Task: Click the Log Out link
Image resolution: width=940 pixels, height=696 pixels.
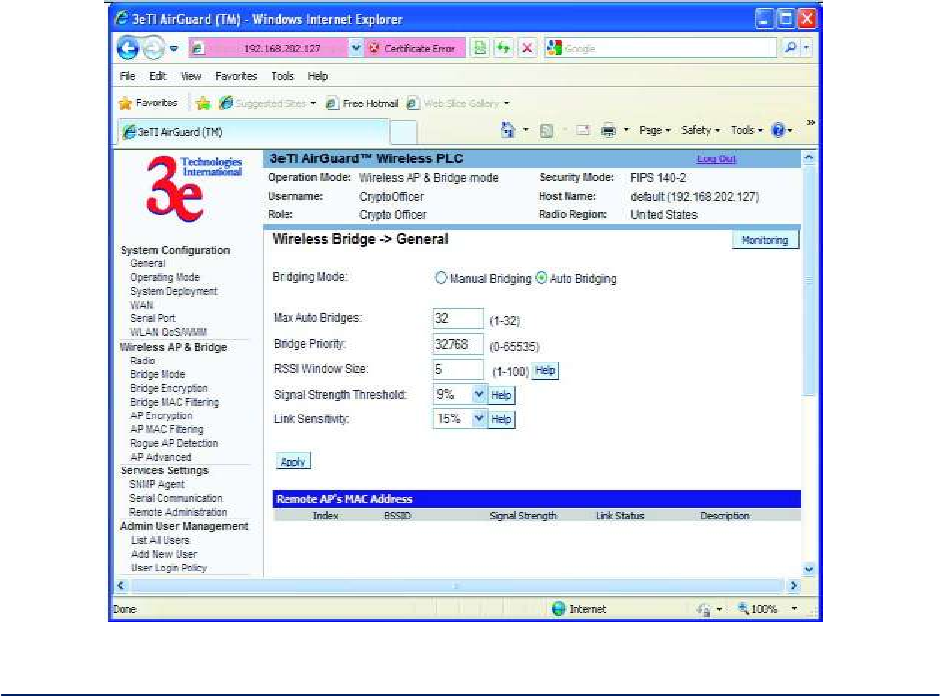Action: 716,159
